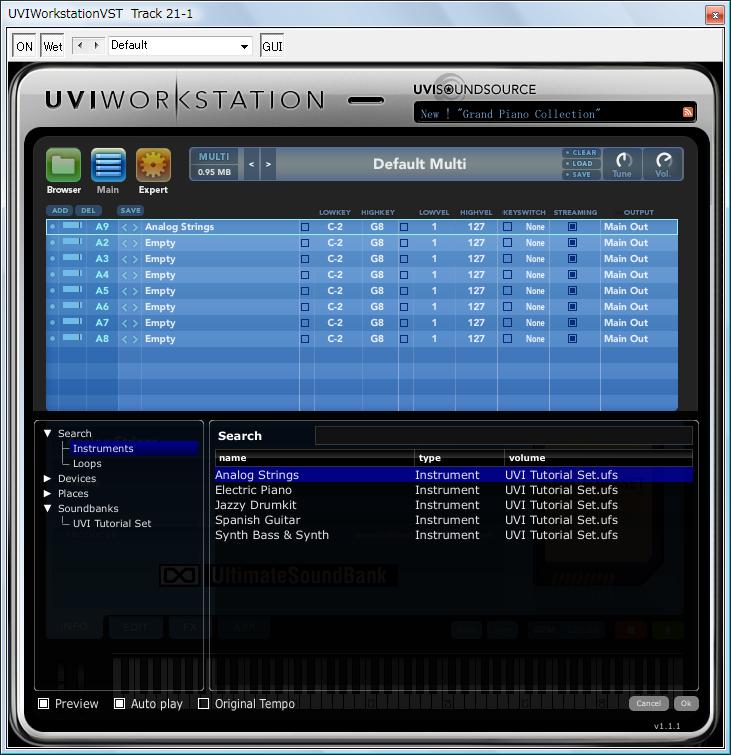Click the Wet button
This screenshot has height=755, width=731.
click(x=52, y=46)
